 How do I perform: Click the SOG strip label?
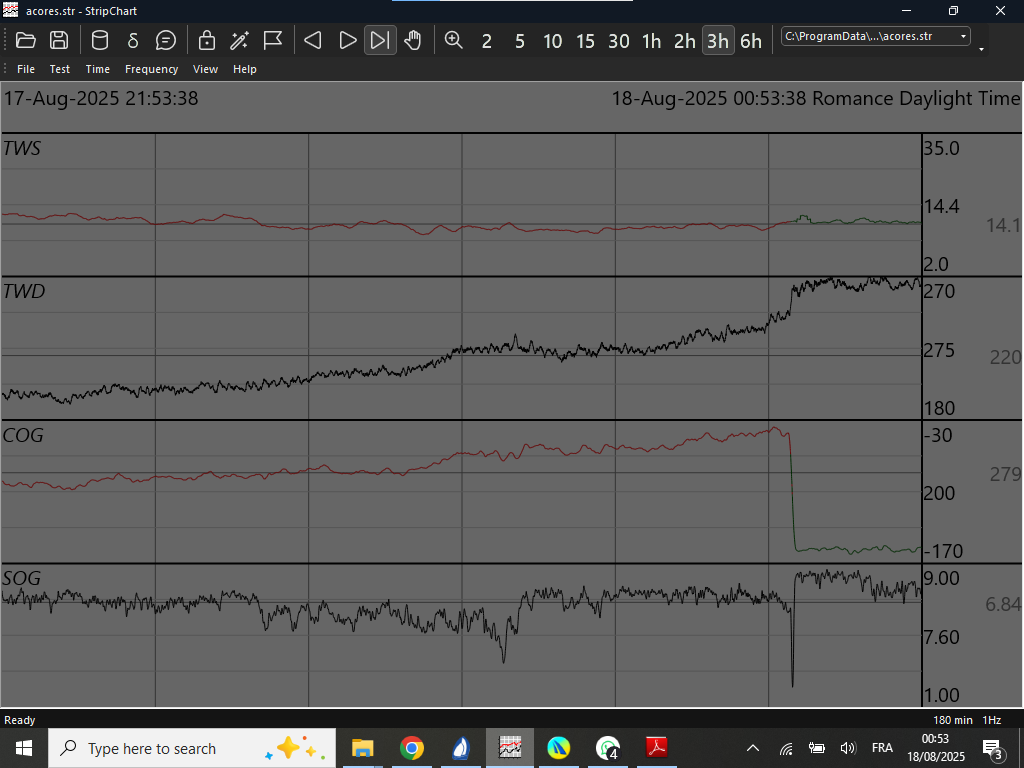(22, 579)
